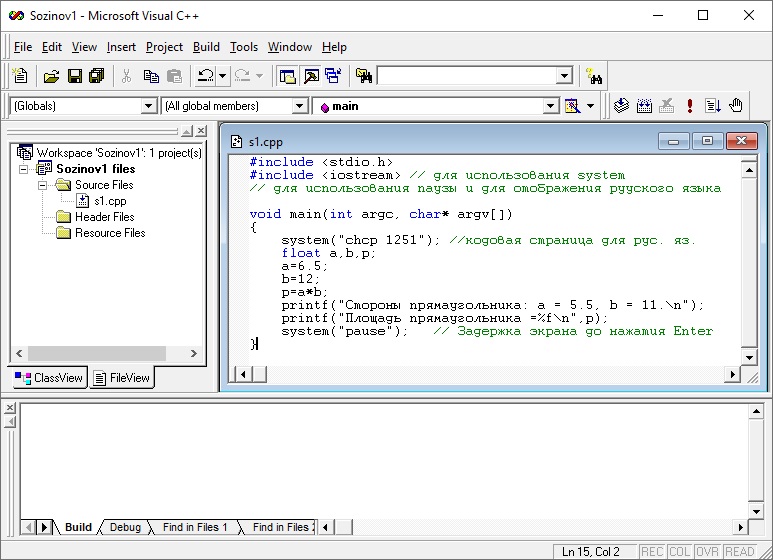Viewport: 773px width, 560px height.
Task: Click the Cut scissors icon
Action: 126,76
